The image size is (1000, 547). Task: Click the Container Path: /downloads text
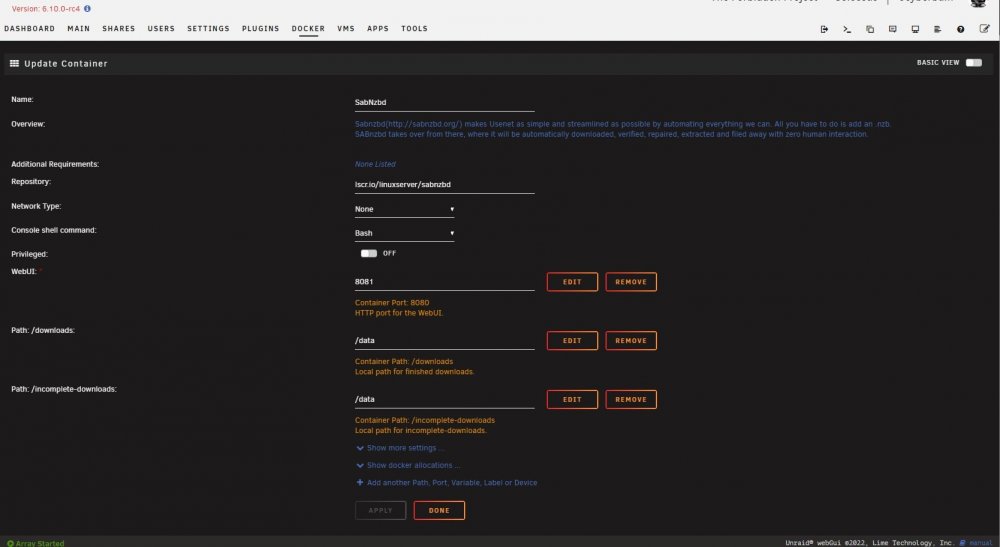click(404, 361)
